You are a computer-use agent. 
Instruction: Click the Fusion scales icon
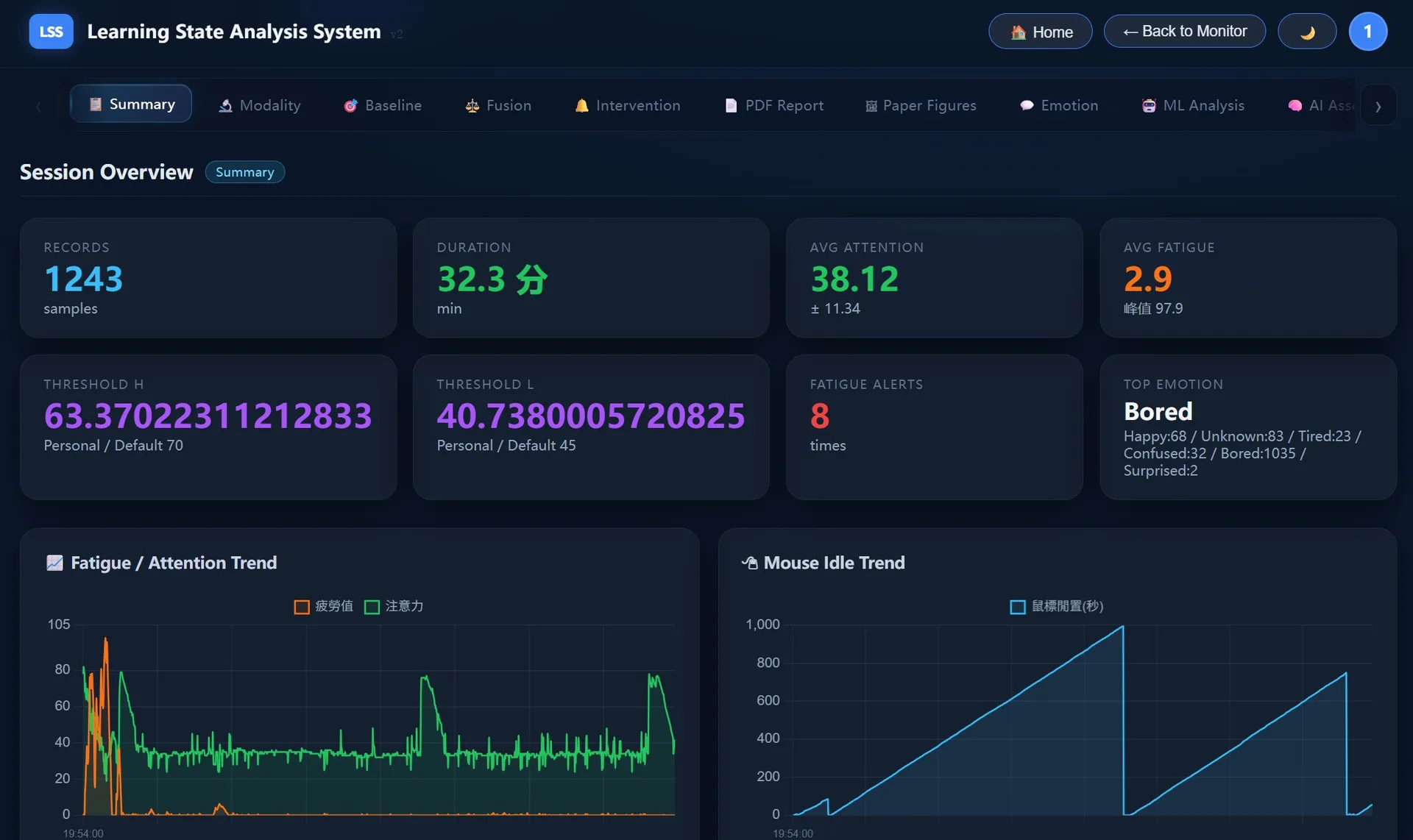coord(472,106)
